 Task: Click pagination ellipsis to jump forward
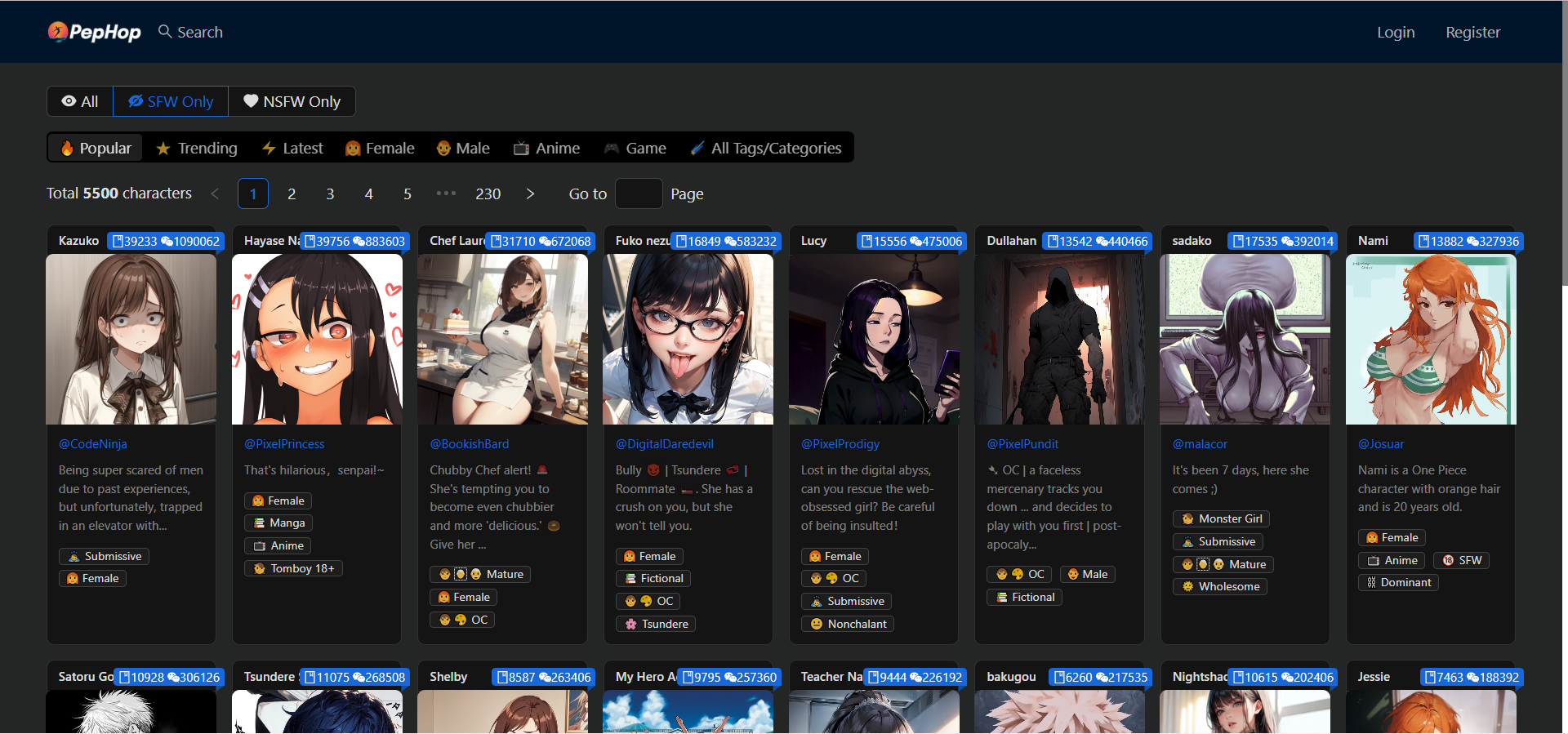pyautogui.click(x=446, y=194)
